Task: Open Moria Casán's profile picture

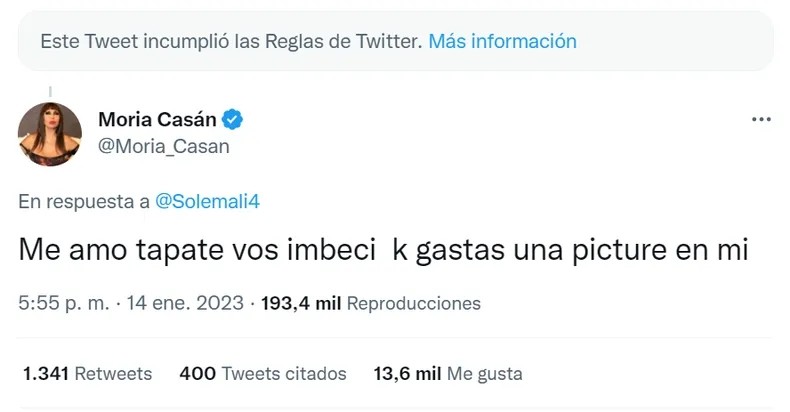Action: [50, 133]
